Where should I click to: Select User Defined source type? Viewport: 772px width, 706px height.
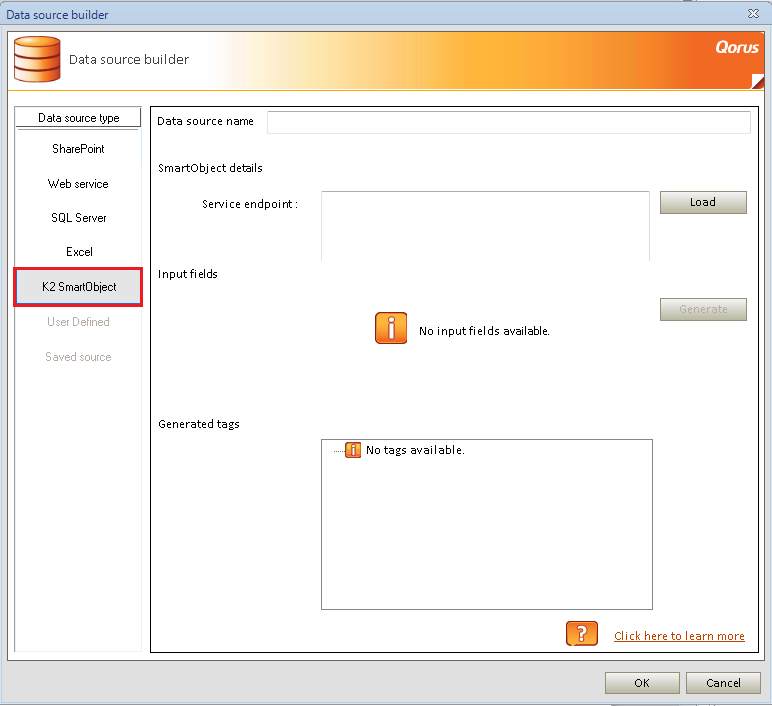(78, 322)
